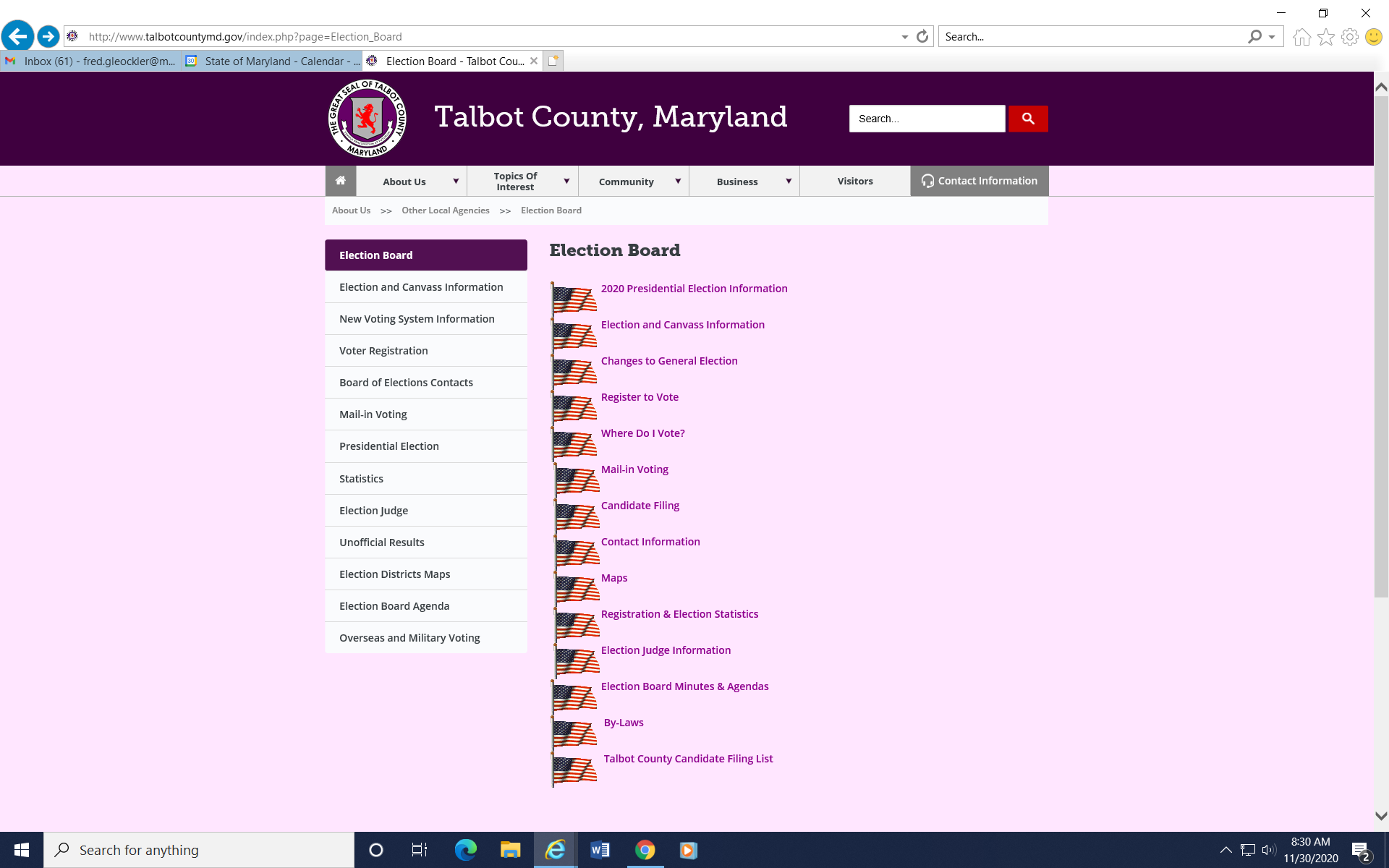Refresh the page with the reload icon
Screen dimensions: 1389x868
pyautogui.click(x=922, y=37)
